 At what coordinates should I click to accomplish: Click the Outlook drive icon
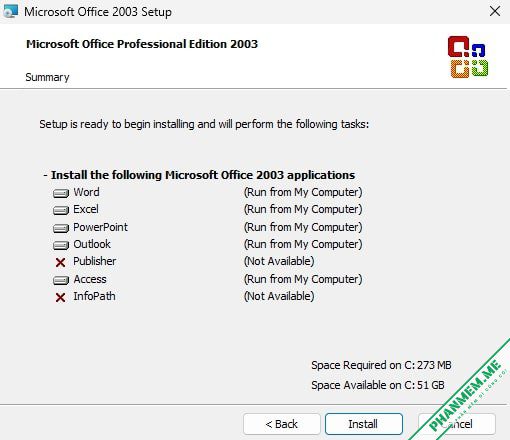point(61,245)
